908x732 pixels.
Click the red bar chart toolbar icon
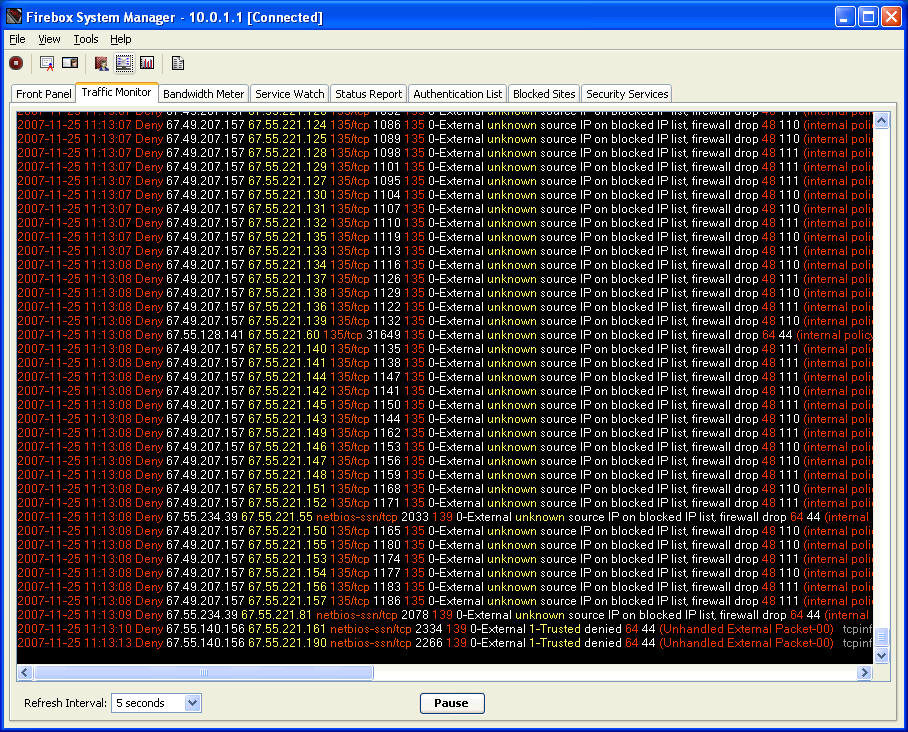point(147,63)
